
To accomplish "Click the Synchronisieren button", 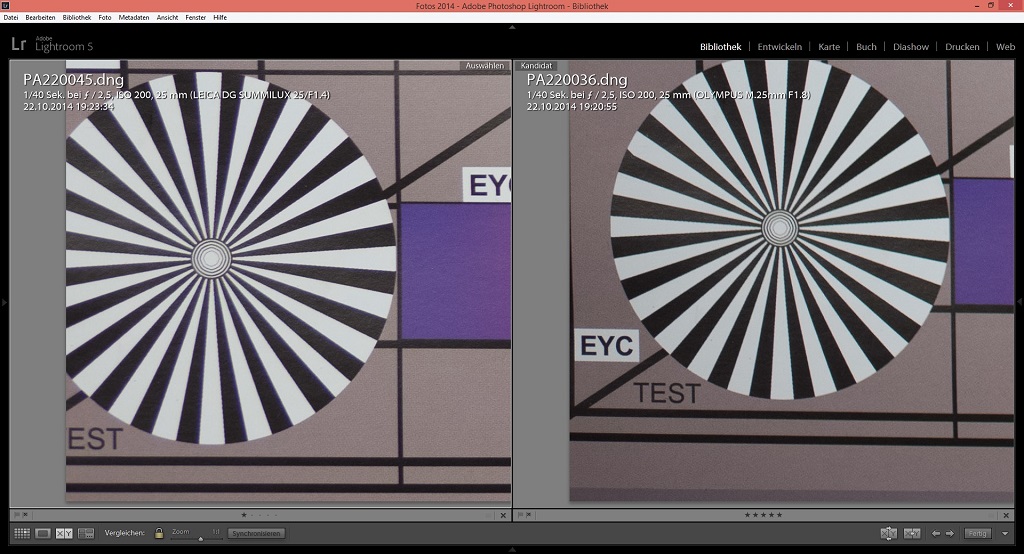I will (255, 534).
